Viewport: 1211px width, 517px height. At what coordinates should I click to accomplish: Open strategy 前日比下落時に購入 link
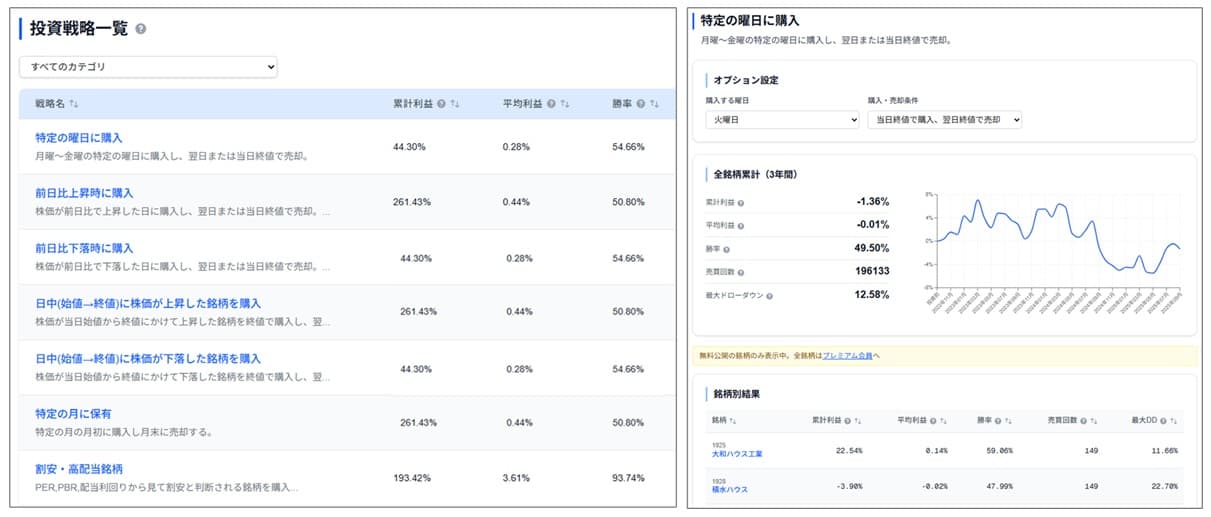pos(84,248)
